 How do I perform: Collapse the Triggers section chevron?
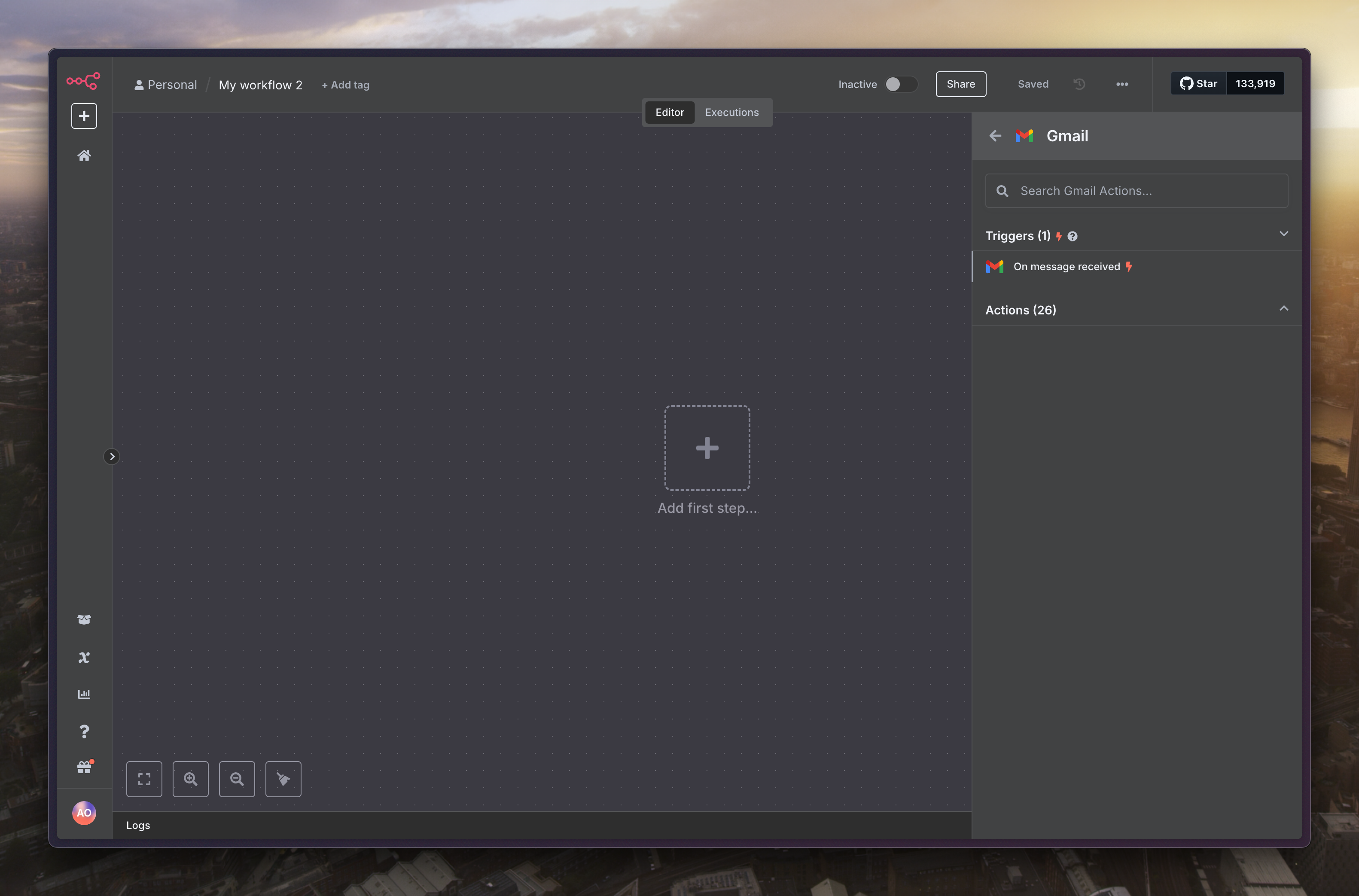click(1283, 234)
